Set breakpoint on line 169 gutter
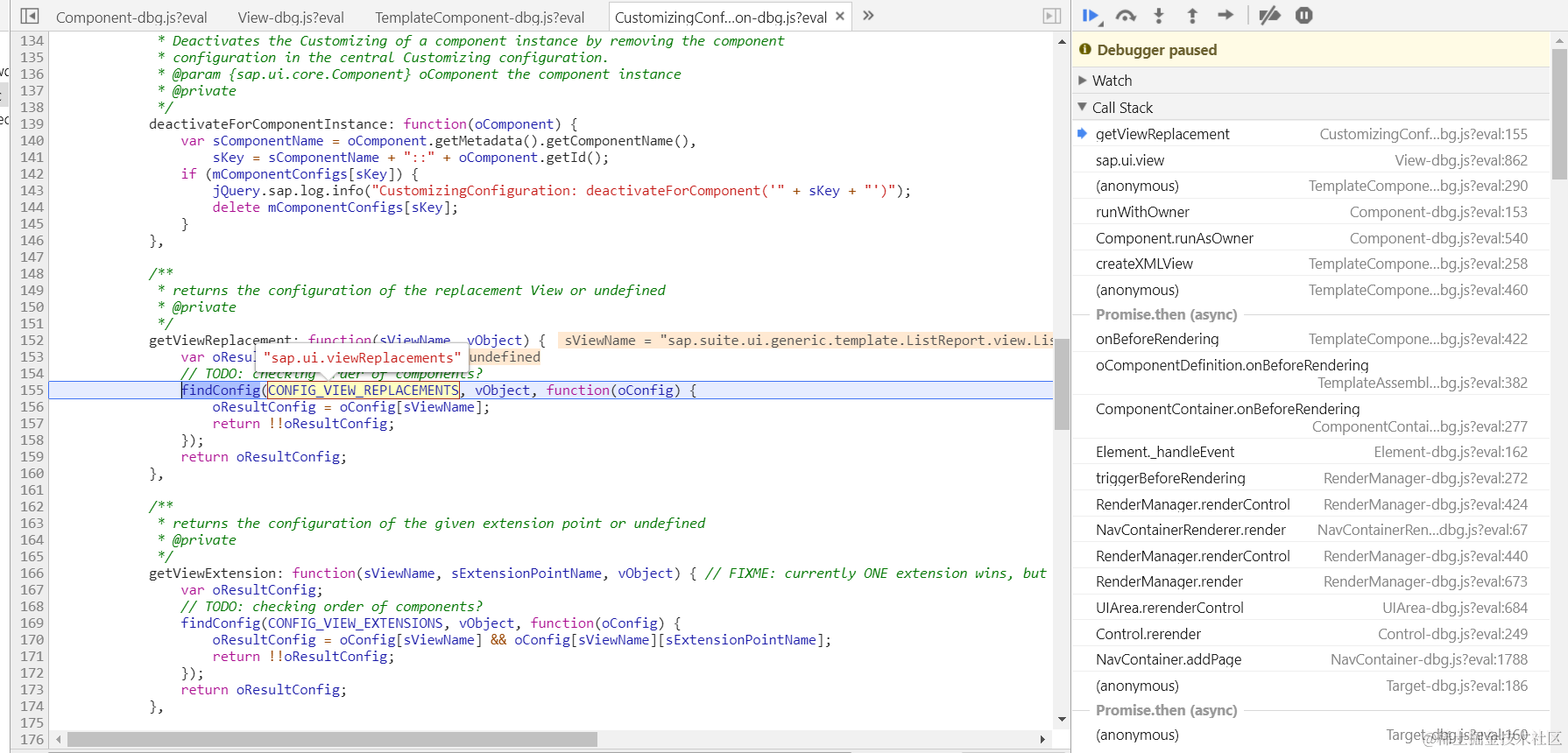 [x=32, y=623]
